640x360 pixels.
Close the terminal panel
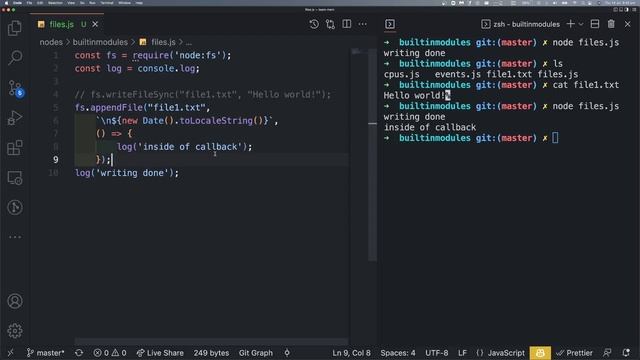628,24
